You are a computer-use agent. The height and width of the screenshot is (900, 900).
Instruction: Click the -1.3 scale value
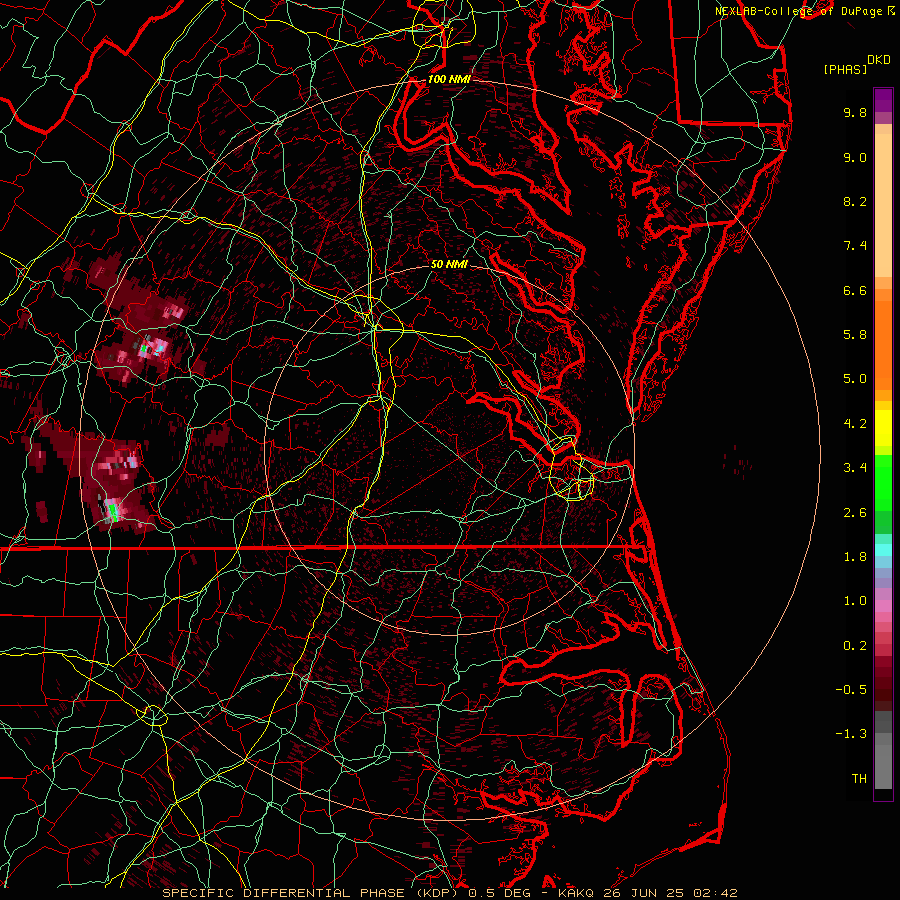click(851, 734)
